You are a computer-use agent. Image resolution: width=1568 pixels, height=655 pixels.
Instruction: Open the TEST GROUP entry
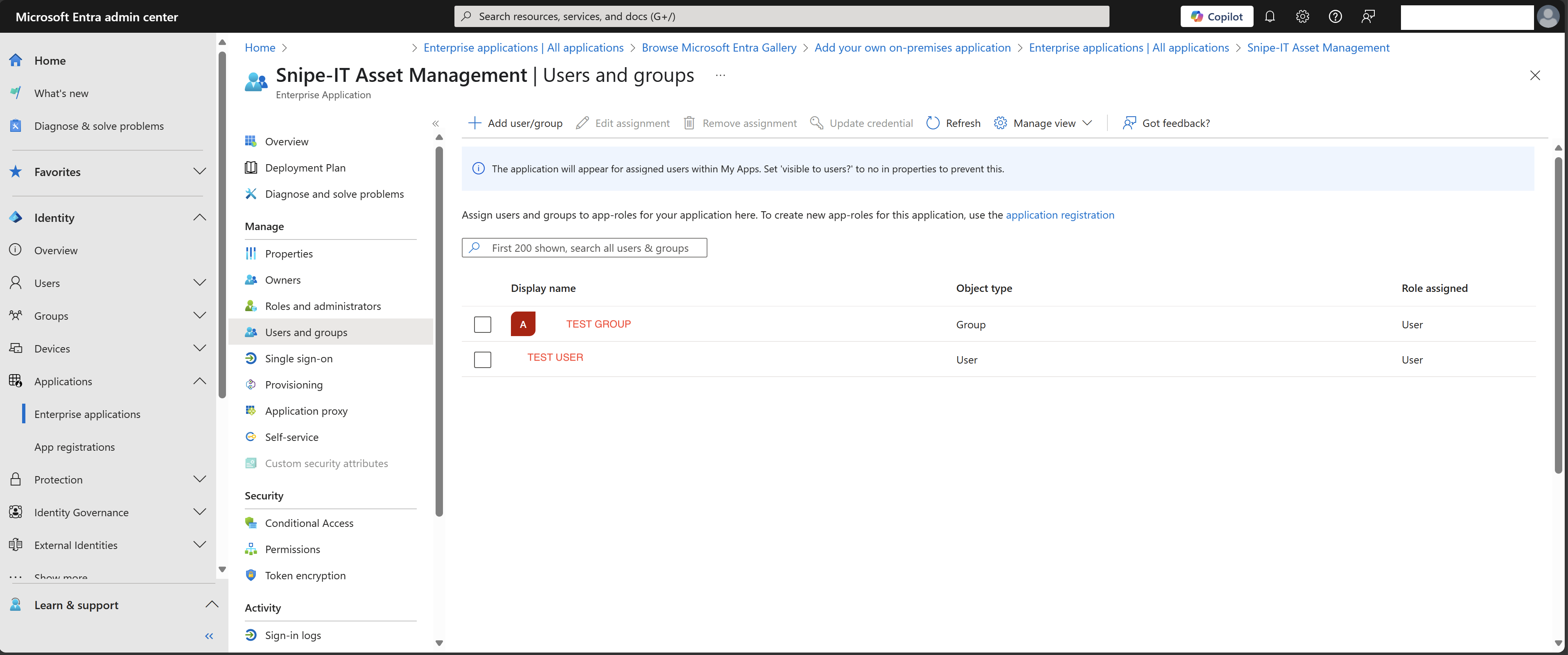pos(599,324)
